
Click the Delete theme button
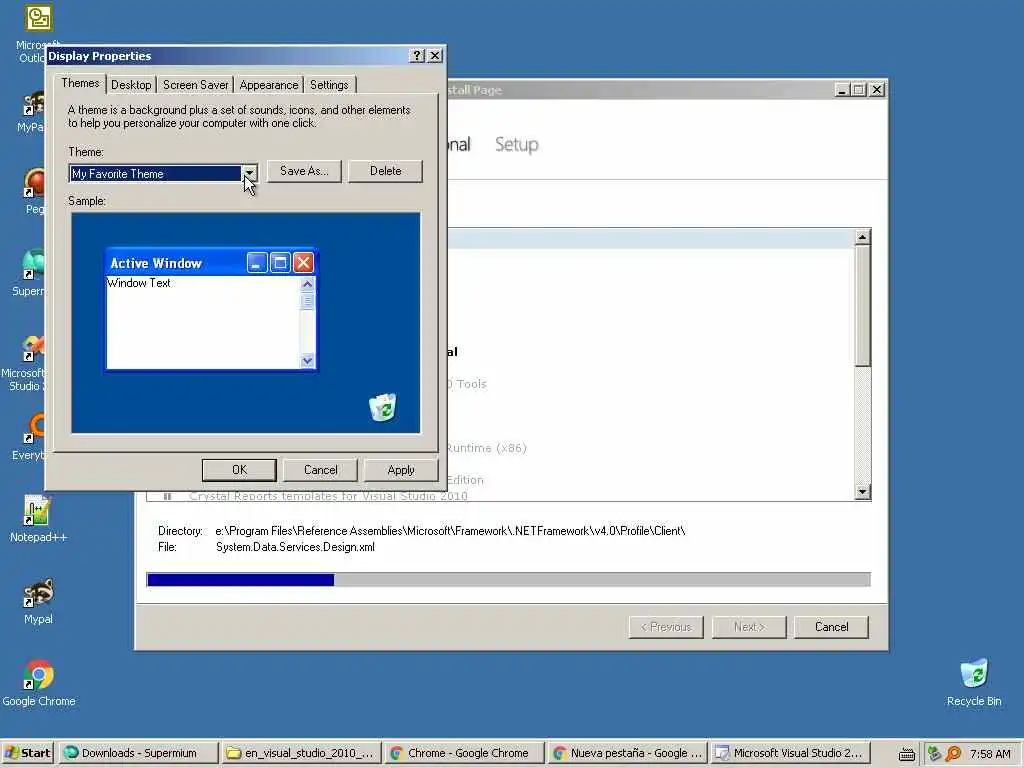point(385,171)
